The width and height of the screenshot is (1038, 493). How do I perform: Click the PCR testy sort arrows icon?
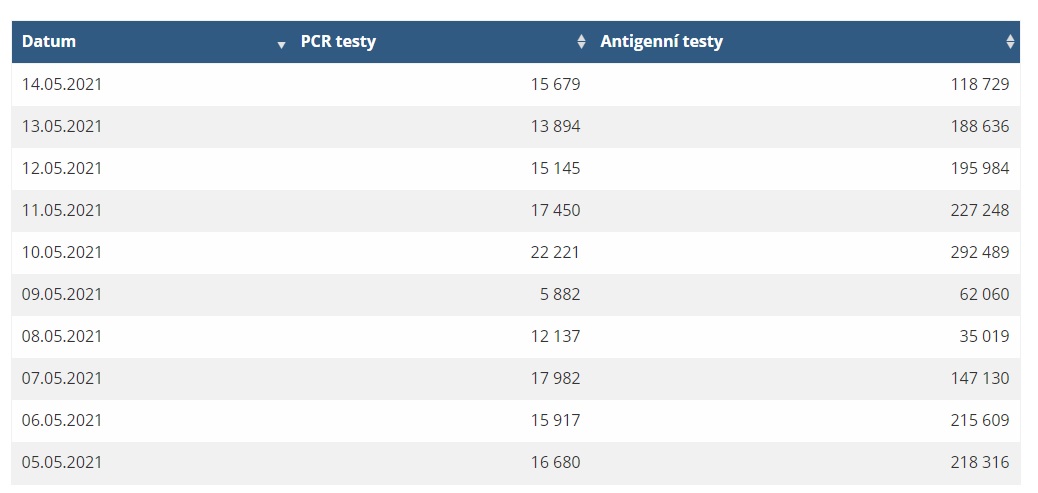[581, 42]
